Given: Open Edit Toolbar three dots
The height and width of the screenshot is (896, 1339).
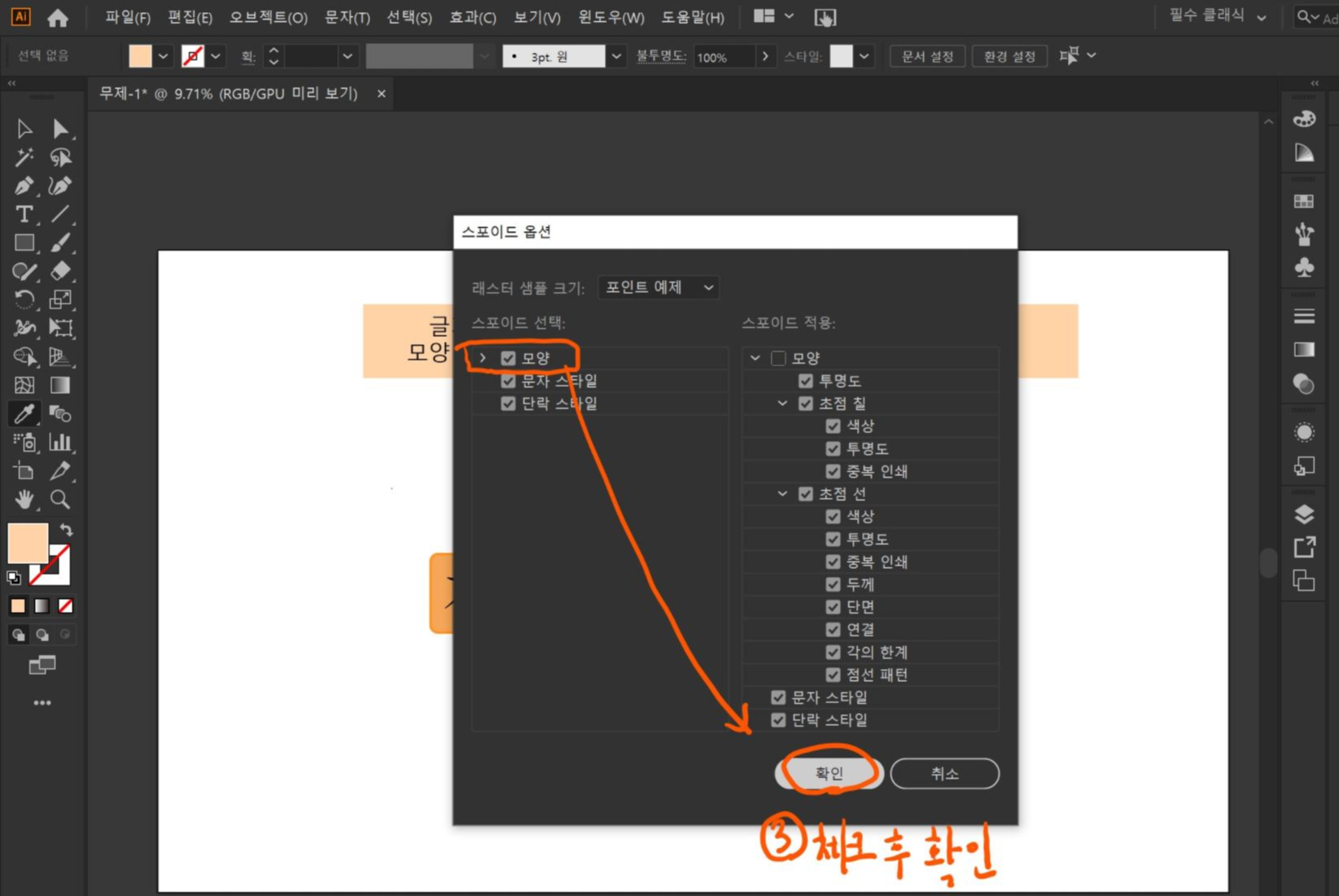Looking at the screenshot, I should 42,702.
